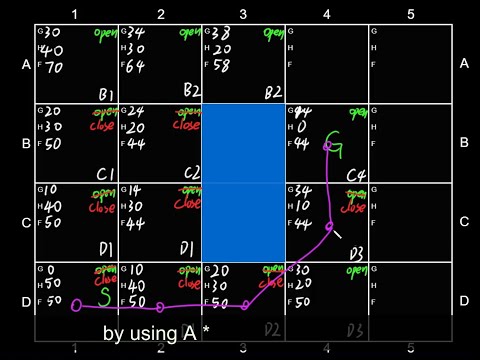Click the magenta path circle in cell D3
The image size is (480, 360).
(245, 305)
